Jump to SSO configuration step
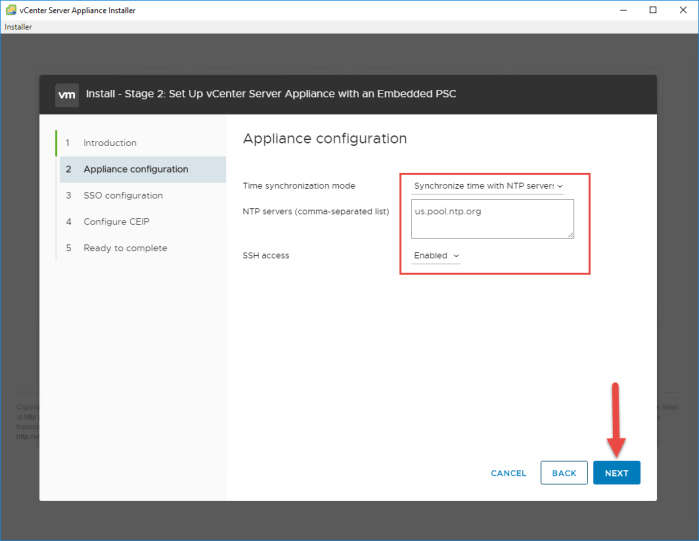699x541 pixels. click(122, 195)
